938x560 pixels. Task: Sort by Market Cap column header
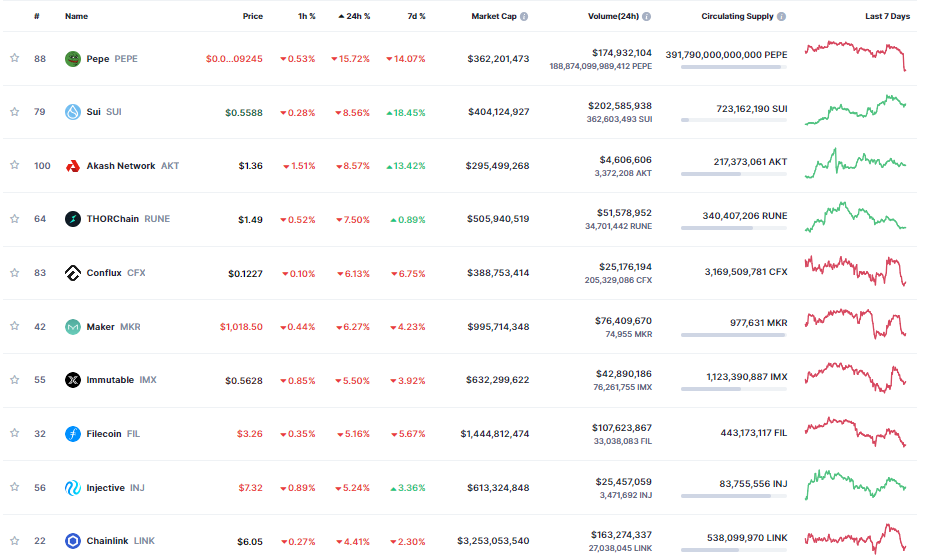(x=494, y=16)
